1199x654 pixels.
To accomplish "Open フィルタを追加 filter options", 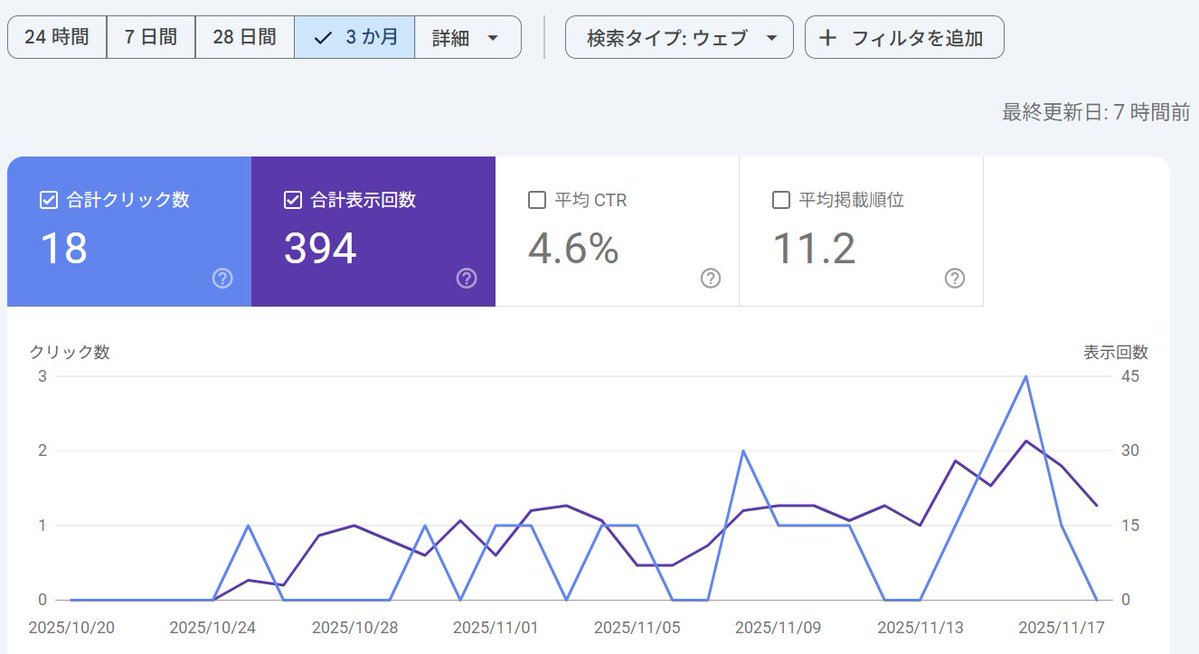I will click(x=904, y=37).
